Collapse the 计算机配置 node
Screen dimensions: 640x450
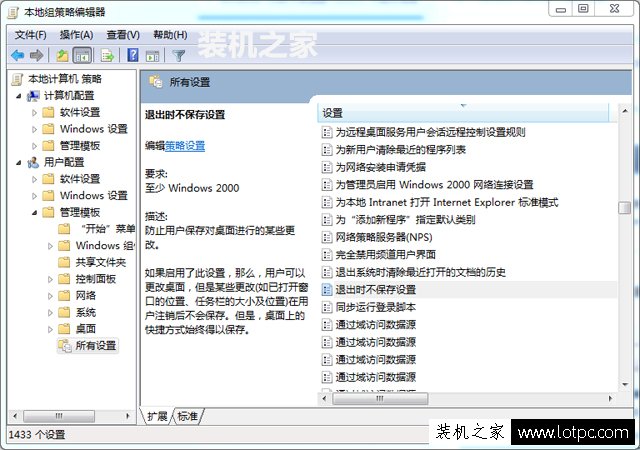19,96
